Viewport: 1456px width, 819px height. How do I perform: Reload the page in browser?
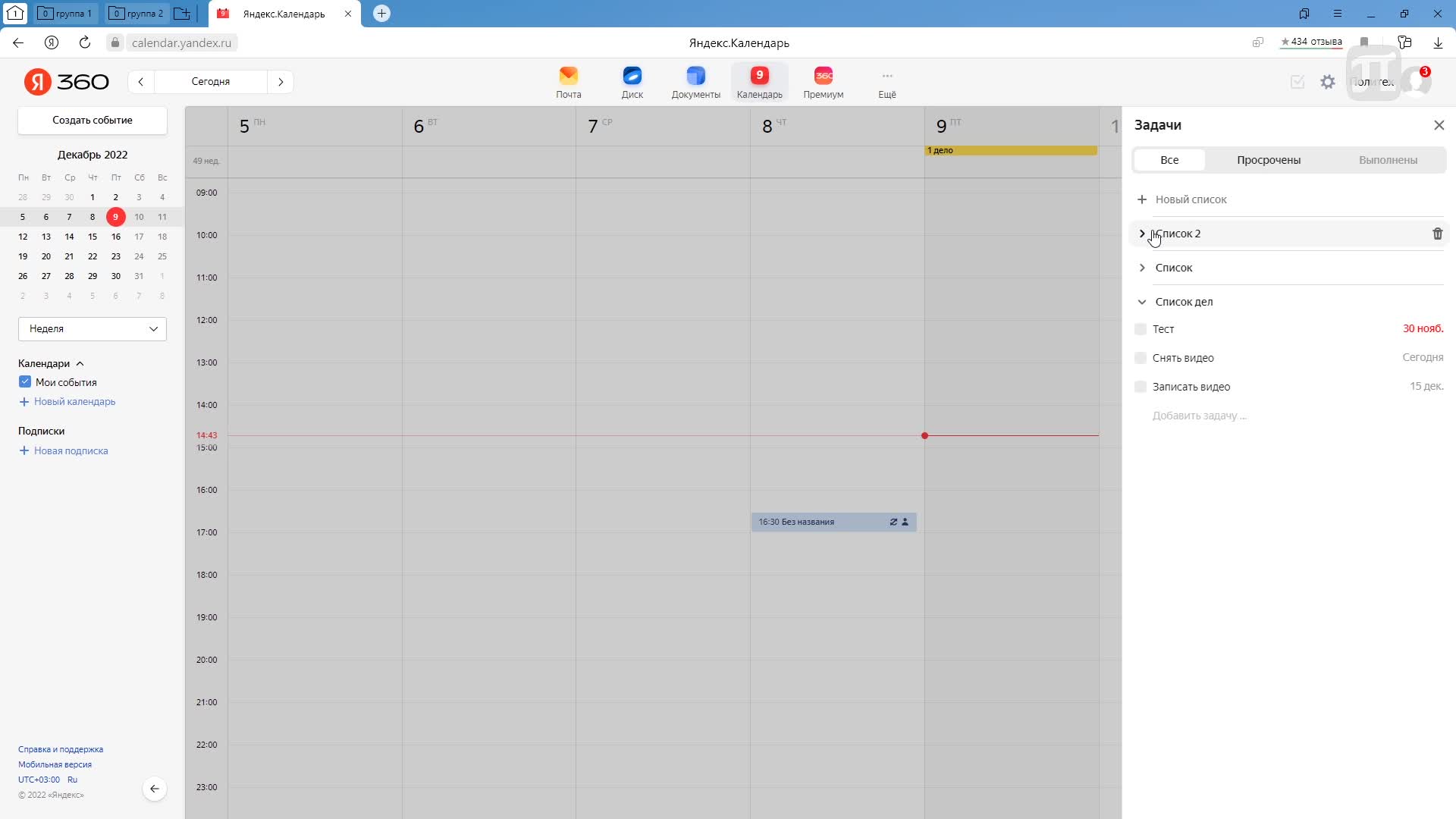click(85, 42)
